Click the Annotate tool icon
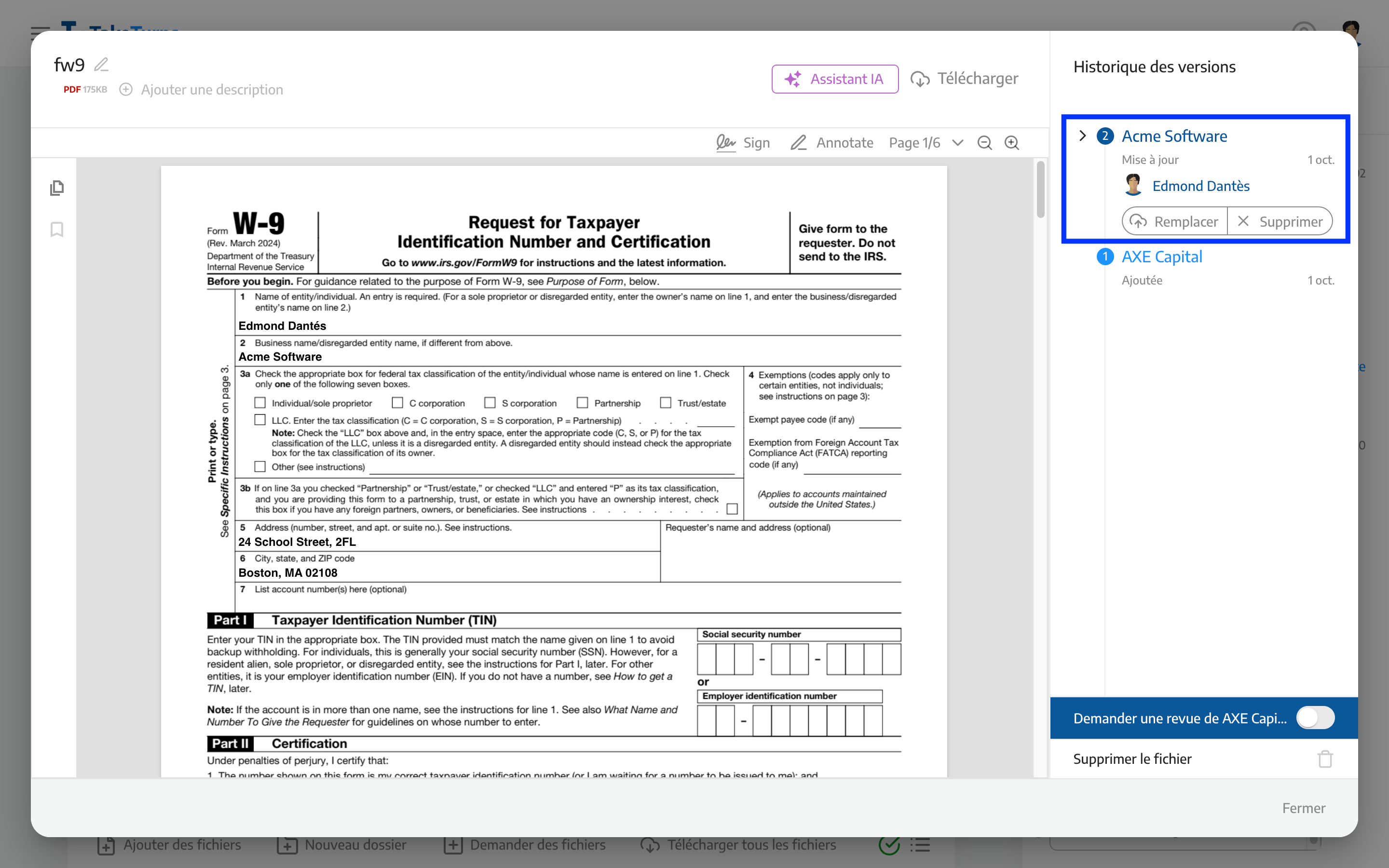 pos(799,142)
